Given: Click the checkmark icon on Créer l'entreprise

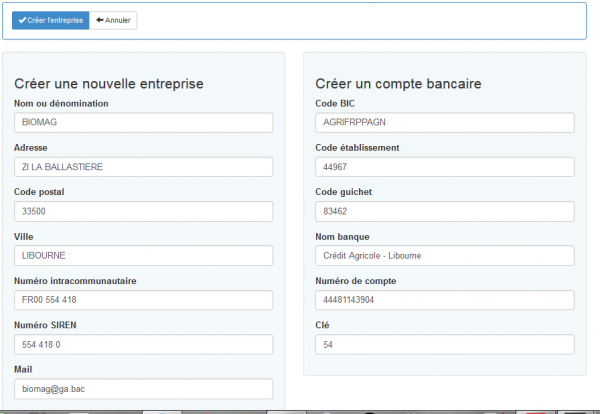Looking at the screenshot, I should (22, 20).
